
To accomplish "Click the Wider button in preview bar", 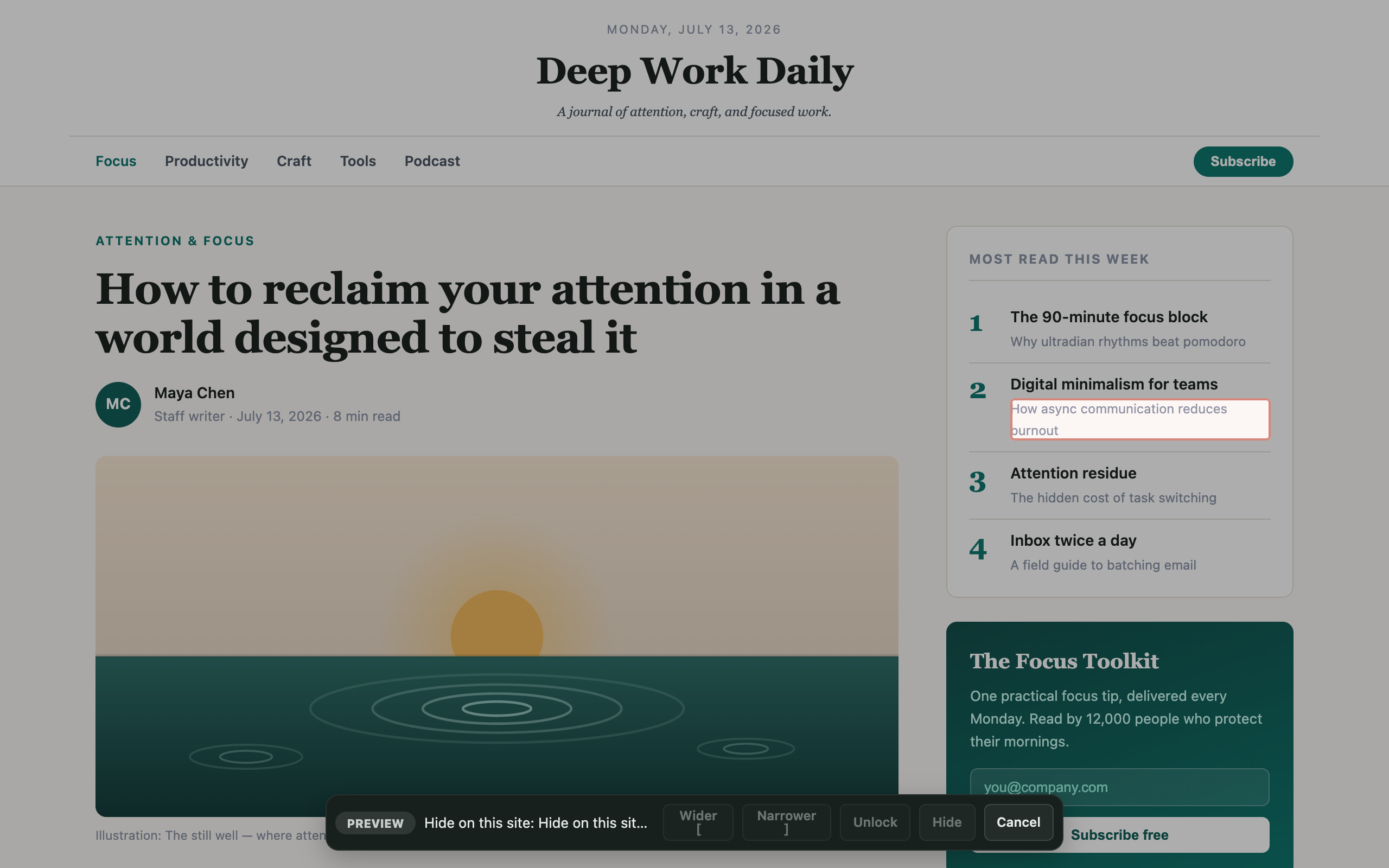I will 698,822.
